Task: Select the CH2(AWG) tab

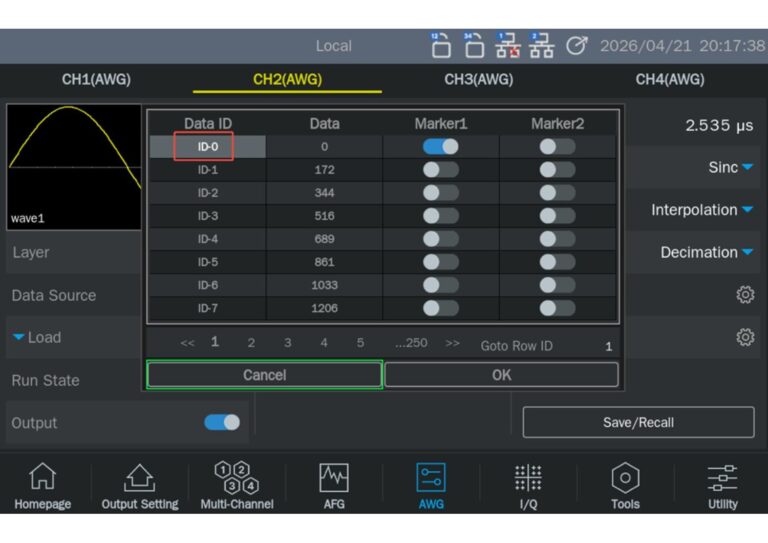Action: [x=288, y=79]
